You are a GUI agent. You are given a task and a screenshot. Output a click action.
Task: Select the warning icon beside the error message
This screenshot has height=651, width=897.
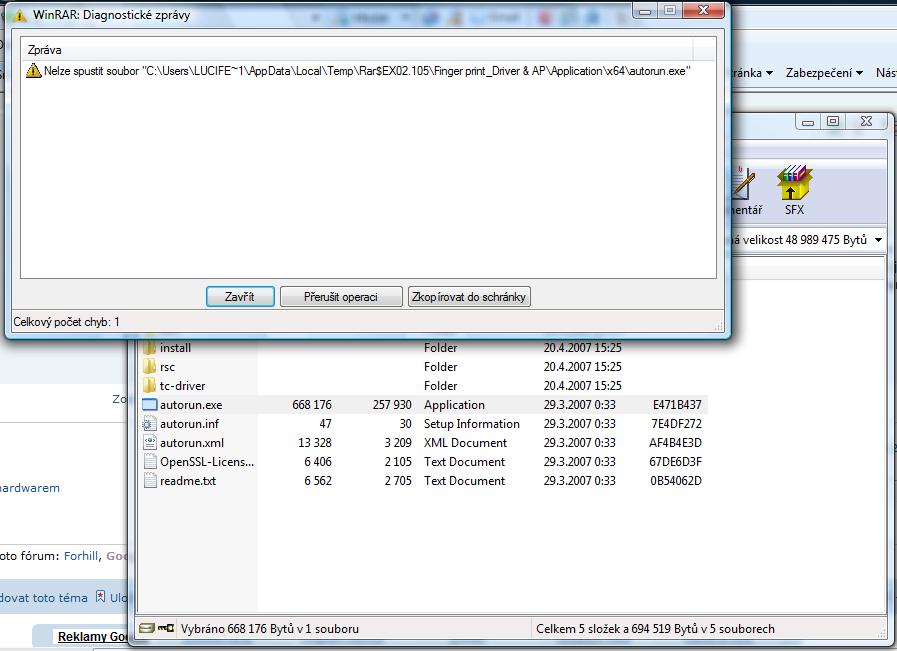pyautogui.click(x=34, y=71)
